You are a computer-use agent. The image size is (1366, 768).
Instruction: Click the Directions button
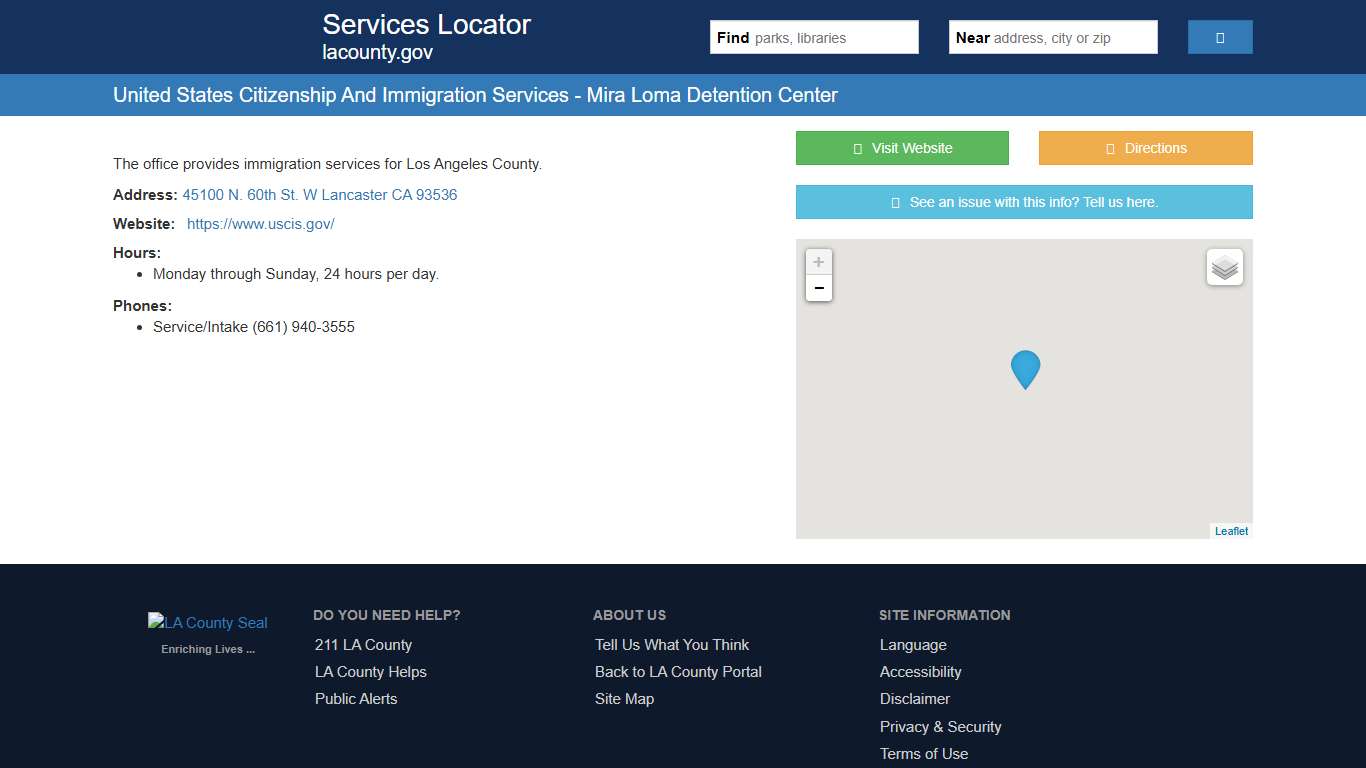1145,147
